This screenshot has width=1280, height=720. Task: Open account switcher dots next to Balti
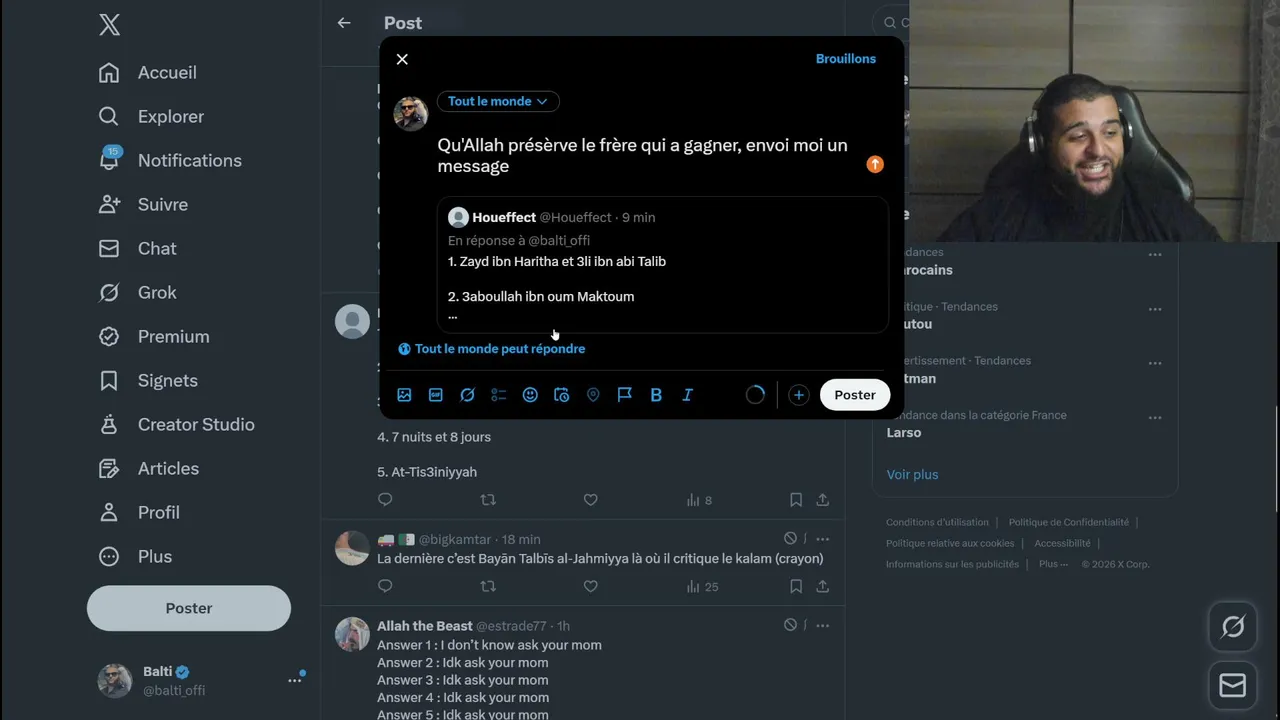(x=295, y=680)
